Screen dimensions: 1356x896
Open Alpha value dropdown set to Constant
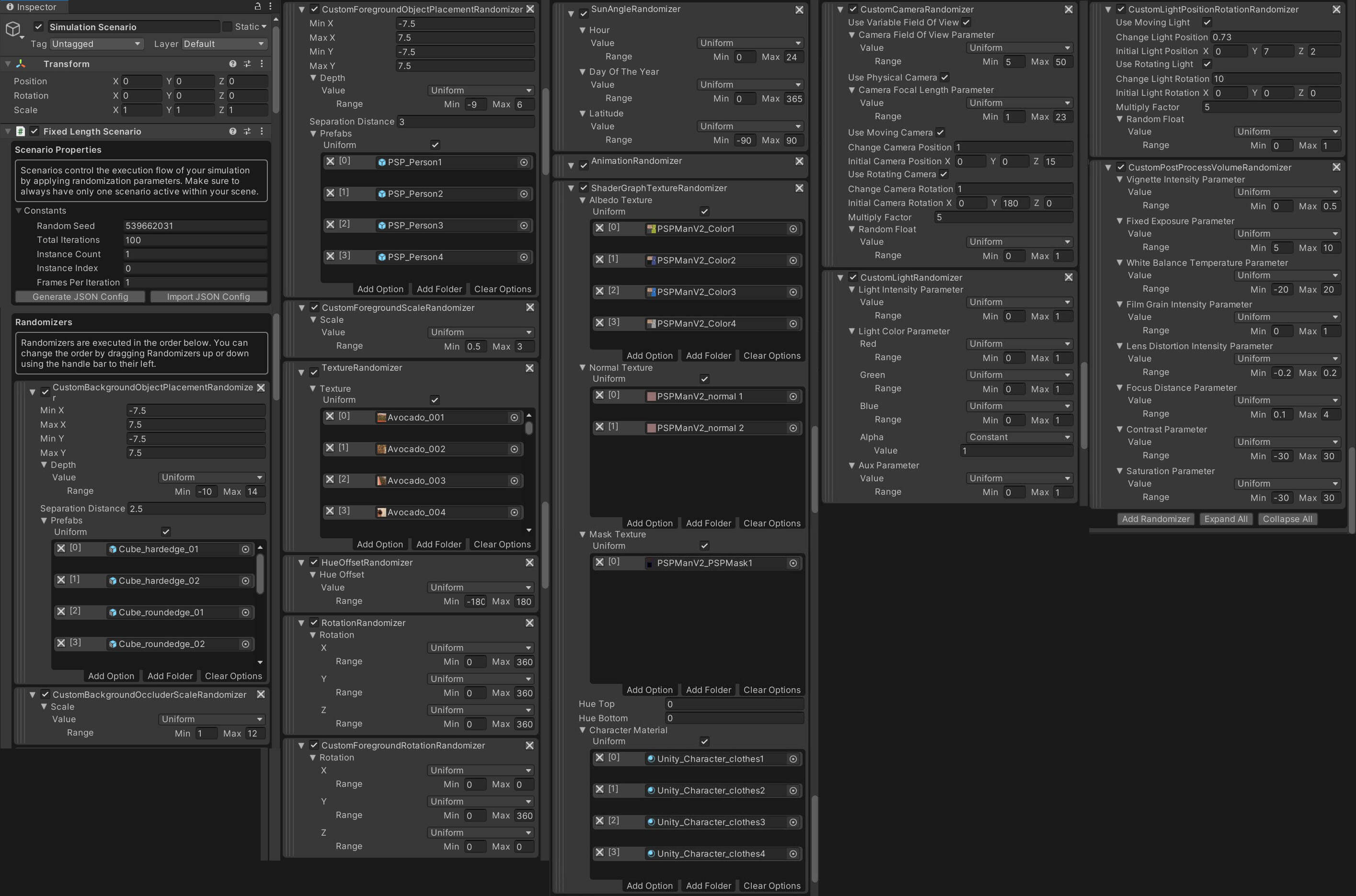(1019, 437)
